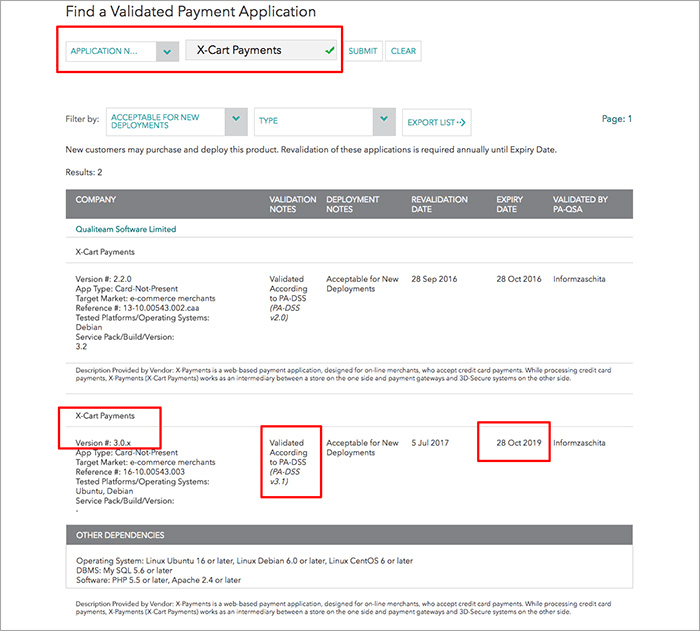Image resolution: width=700 pixels, height=631 pixels.
Task: Click the PA-DSS v3.1 validation note
Action: click(x=285, y=477)
